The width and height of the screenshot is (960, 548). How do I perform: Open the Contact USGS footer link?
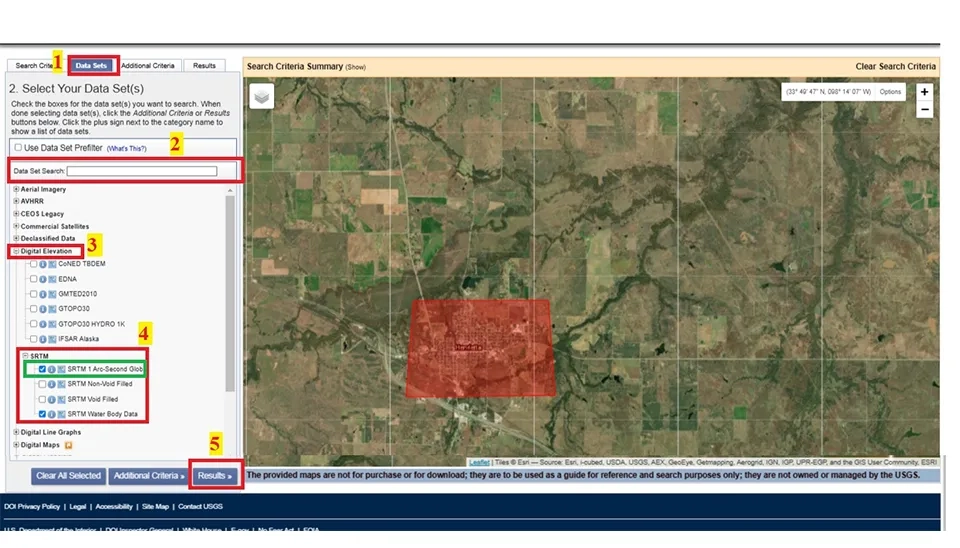200,507
